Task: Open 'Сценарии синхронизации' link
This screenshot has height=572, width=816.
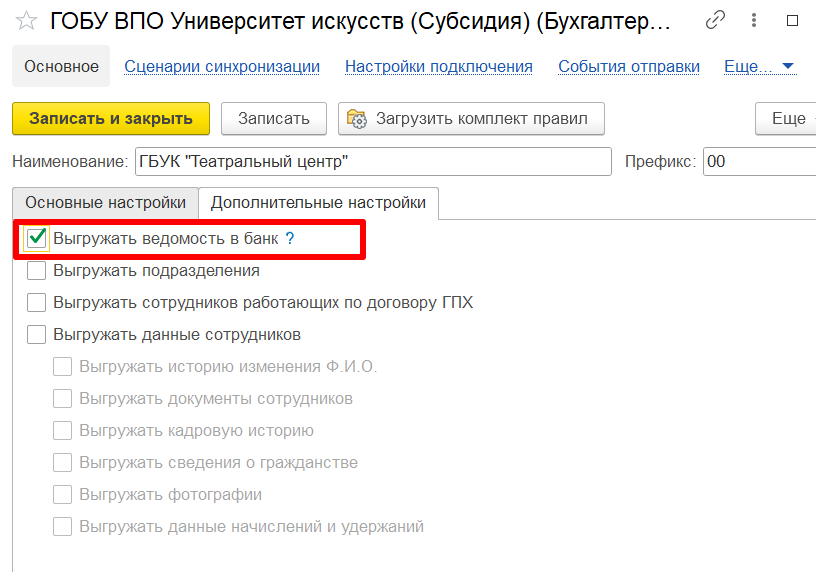Action: click(222, 67)
